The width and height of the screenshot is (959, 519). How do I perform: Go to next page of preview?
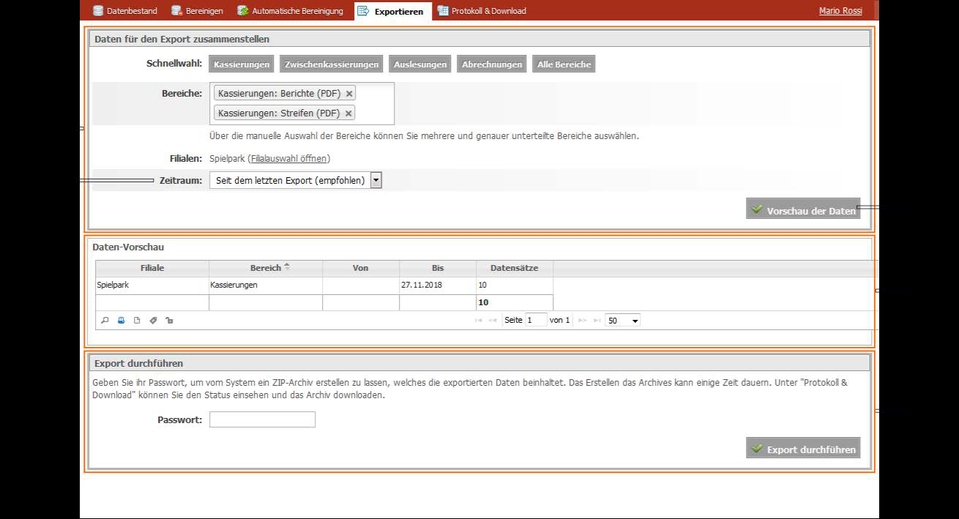[x=582, y=320]
